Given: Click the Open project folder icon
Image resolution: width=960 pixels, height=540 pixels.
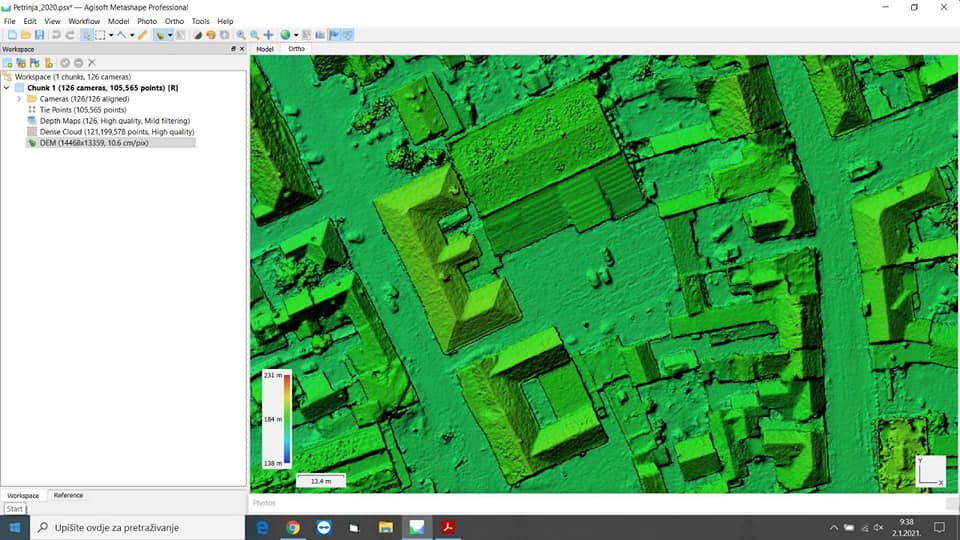Looking at the screenshot, I should (25, 35).
